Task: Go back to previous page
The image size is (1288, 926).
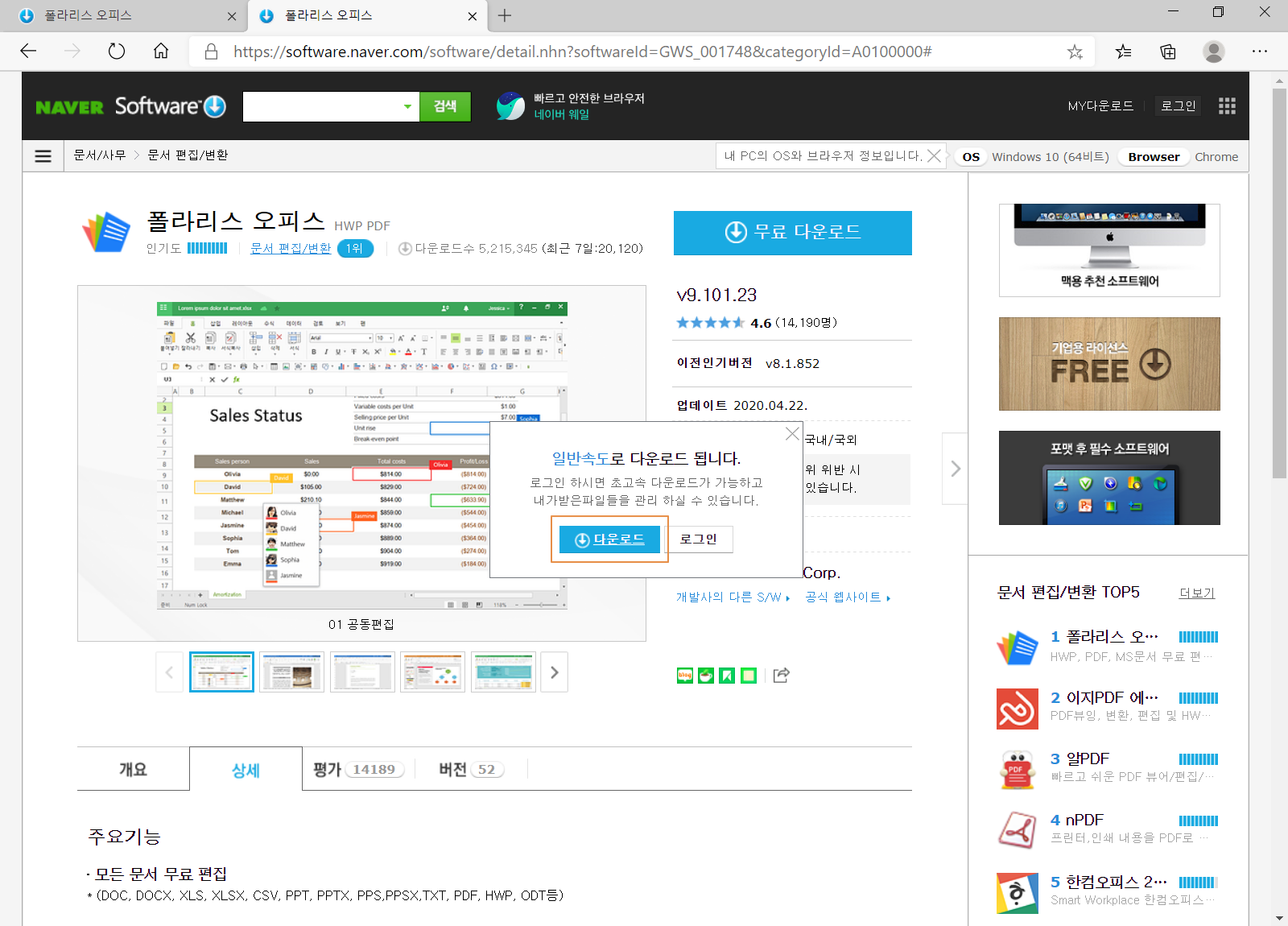Action: point(29,52)
